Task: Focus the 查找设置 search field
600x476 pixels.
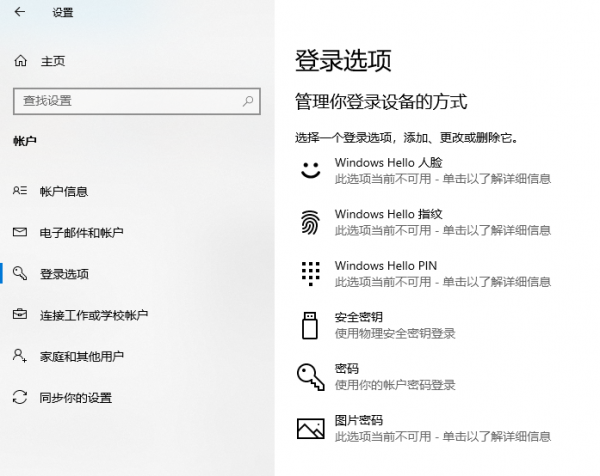Action: click(137, 101)
